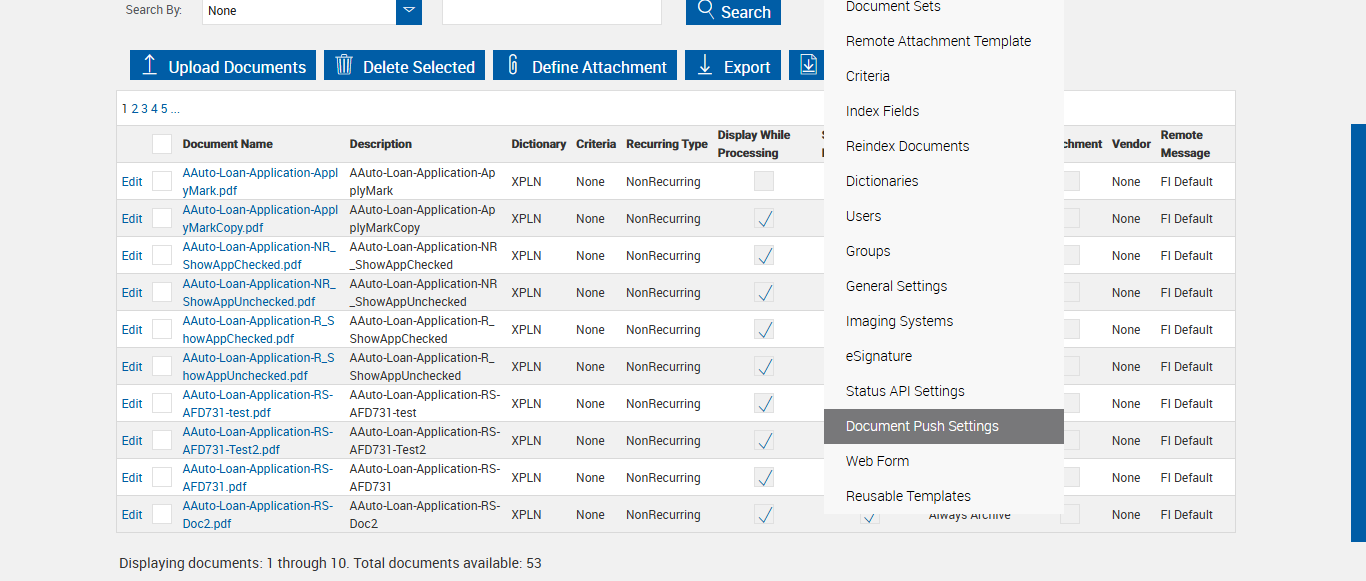Click the magnifying glass search icon

click(x=706, y=11)
